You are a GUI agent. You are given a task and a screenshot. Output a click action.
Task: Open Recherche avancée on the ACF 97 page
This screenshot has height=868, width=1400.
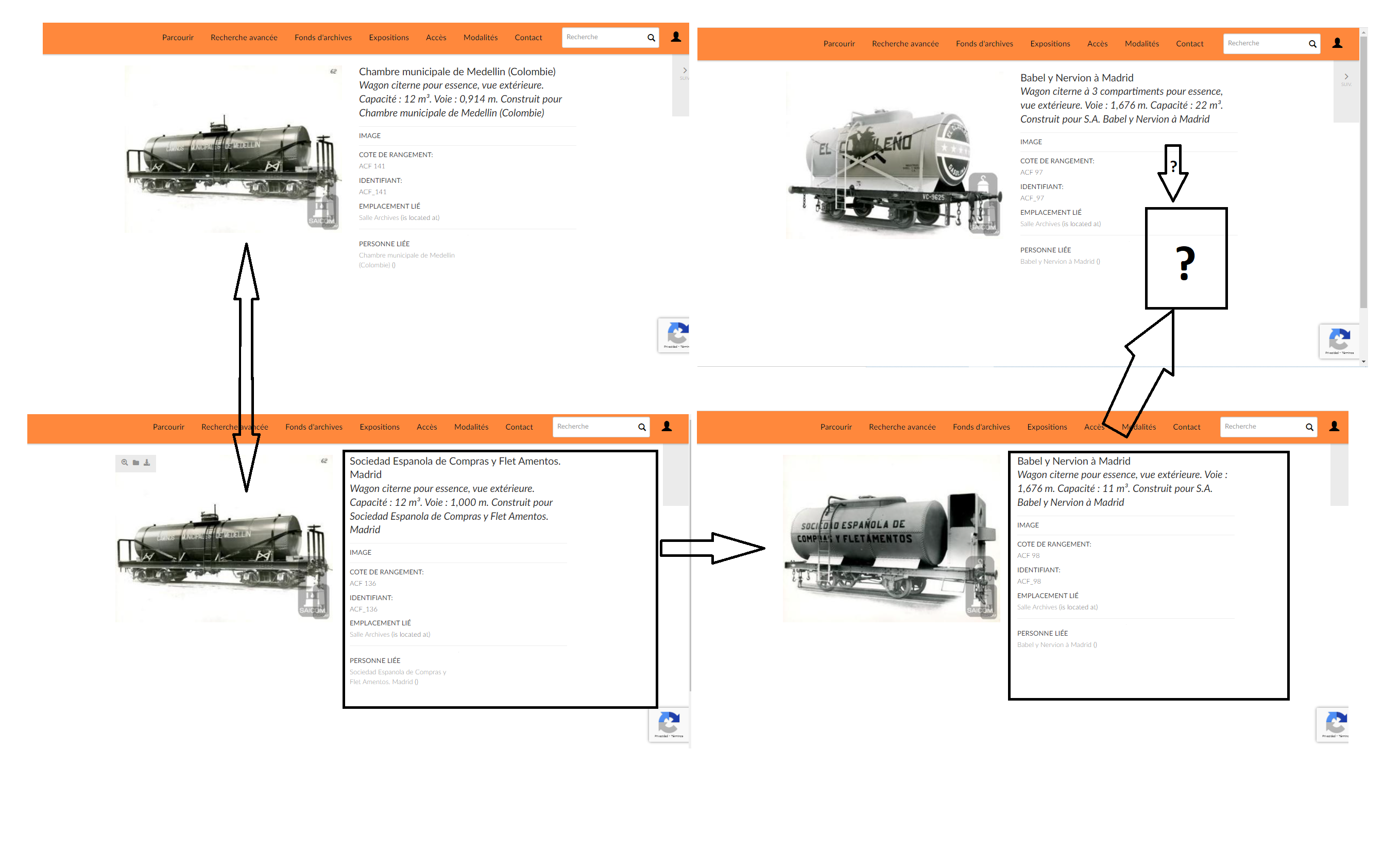[905, 44]
